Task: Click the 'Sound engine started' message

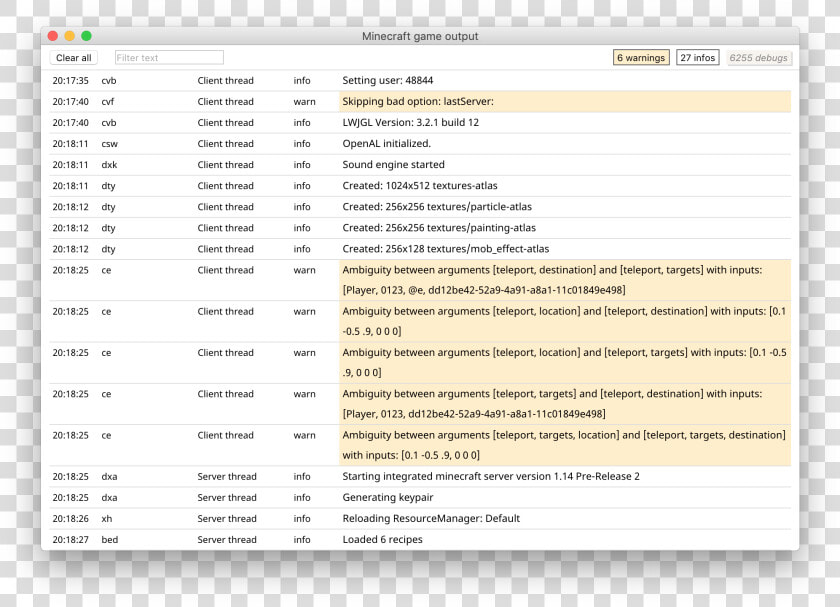Action: click(393, 164)
